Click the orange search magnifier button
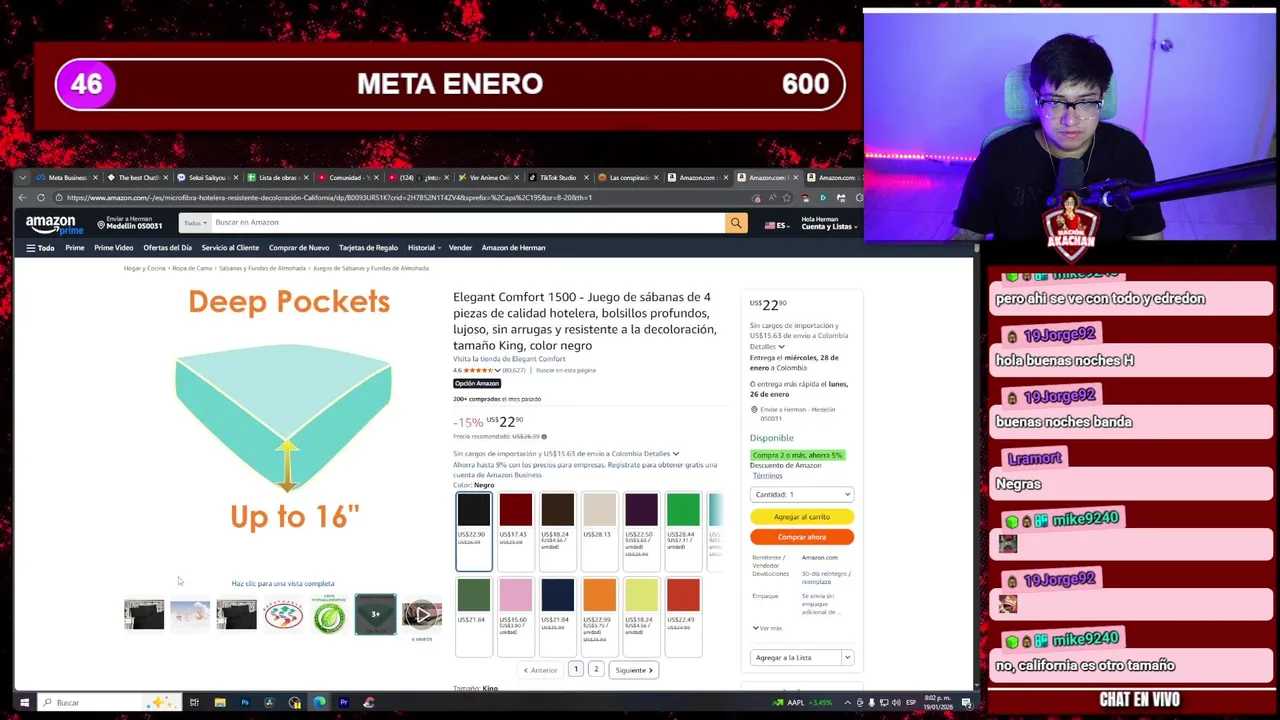This screenshot has height=720, width=1280. (x=736, y=223)
